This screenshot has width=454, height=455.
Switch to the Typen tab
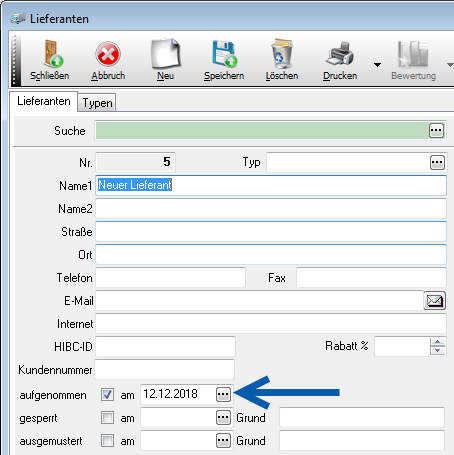click(x=97, y=103)
